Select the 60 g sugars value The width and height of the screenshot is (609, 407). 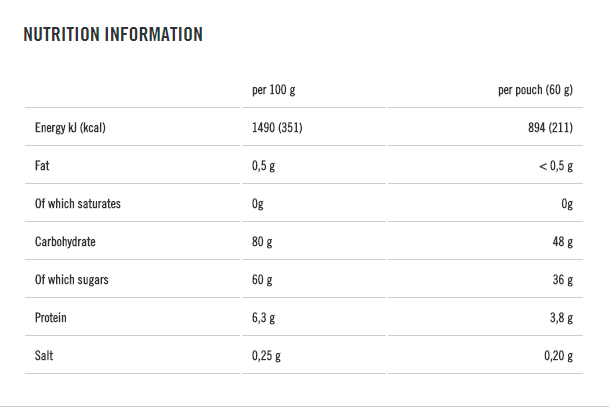coord(263,280)
